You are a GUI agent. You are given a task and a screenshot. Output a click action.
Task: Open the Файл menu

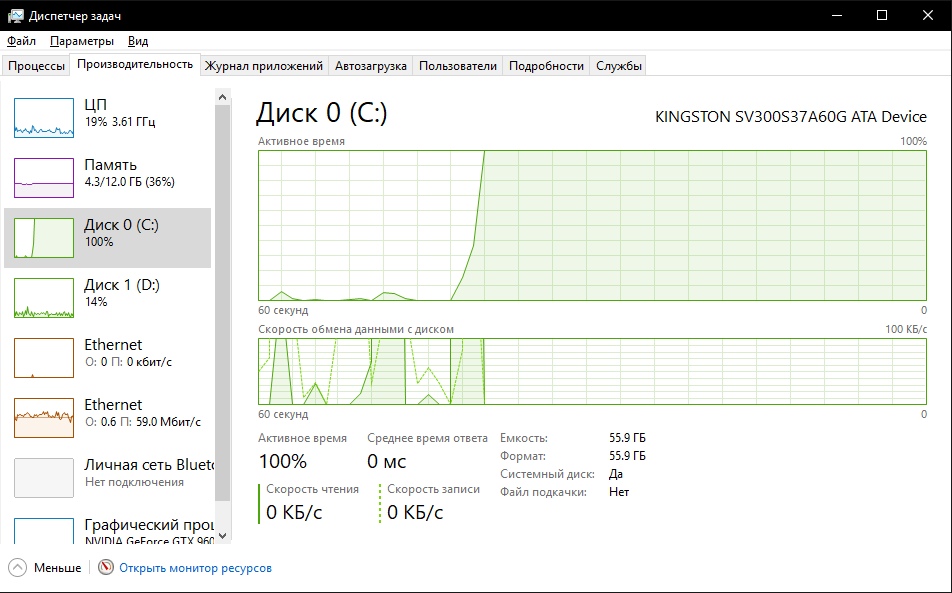[21, 41]
